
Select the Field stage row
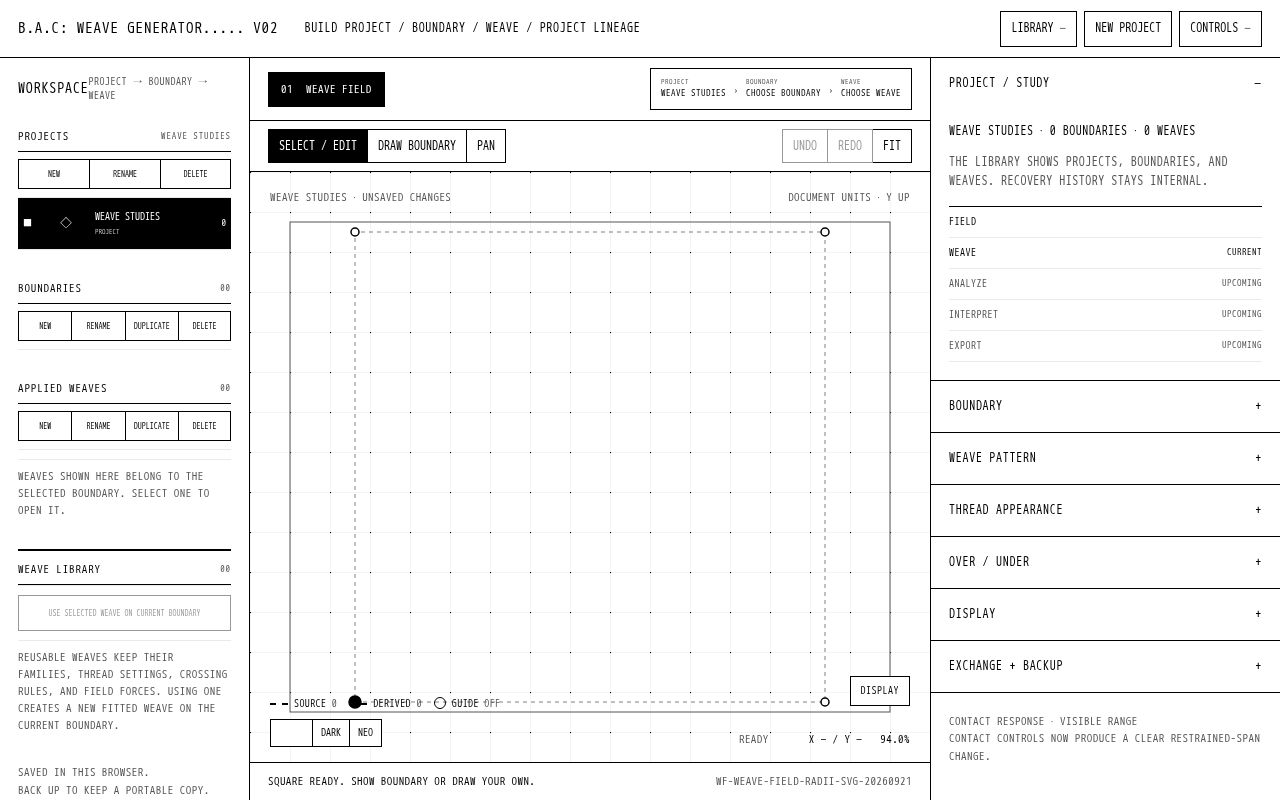(1105, 222)
